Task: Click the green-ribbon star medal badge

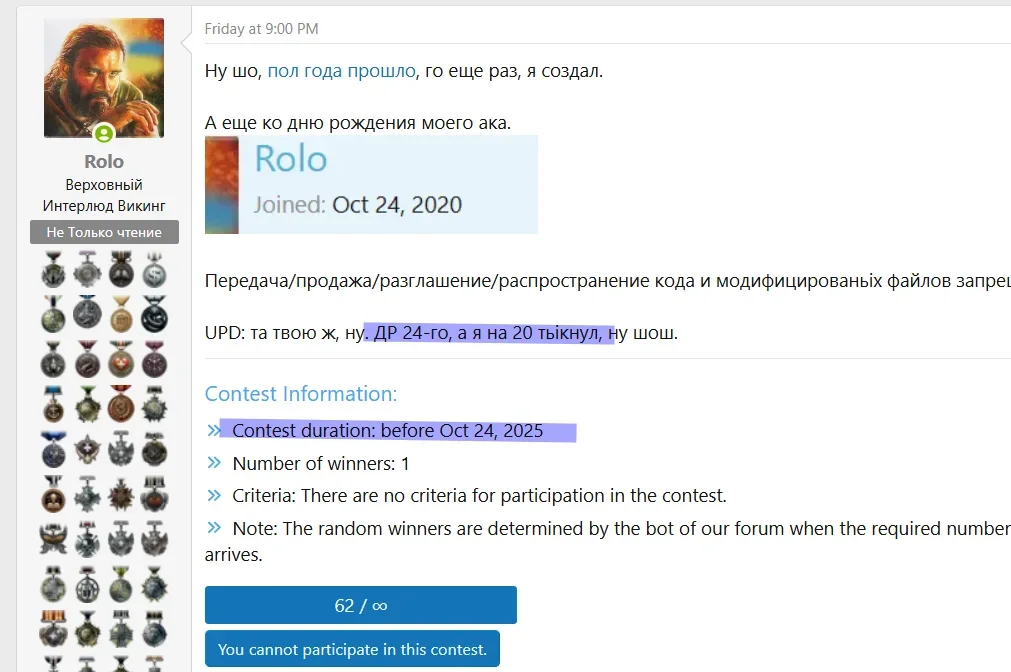Action: click(x=88, y=405)
